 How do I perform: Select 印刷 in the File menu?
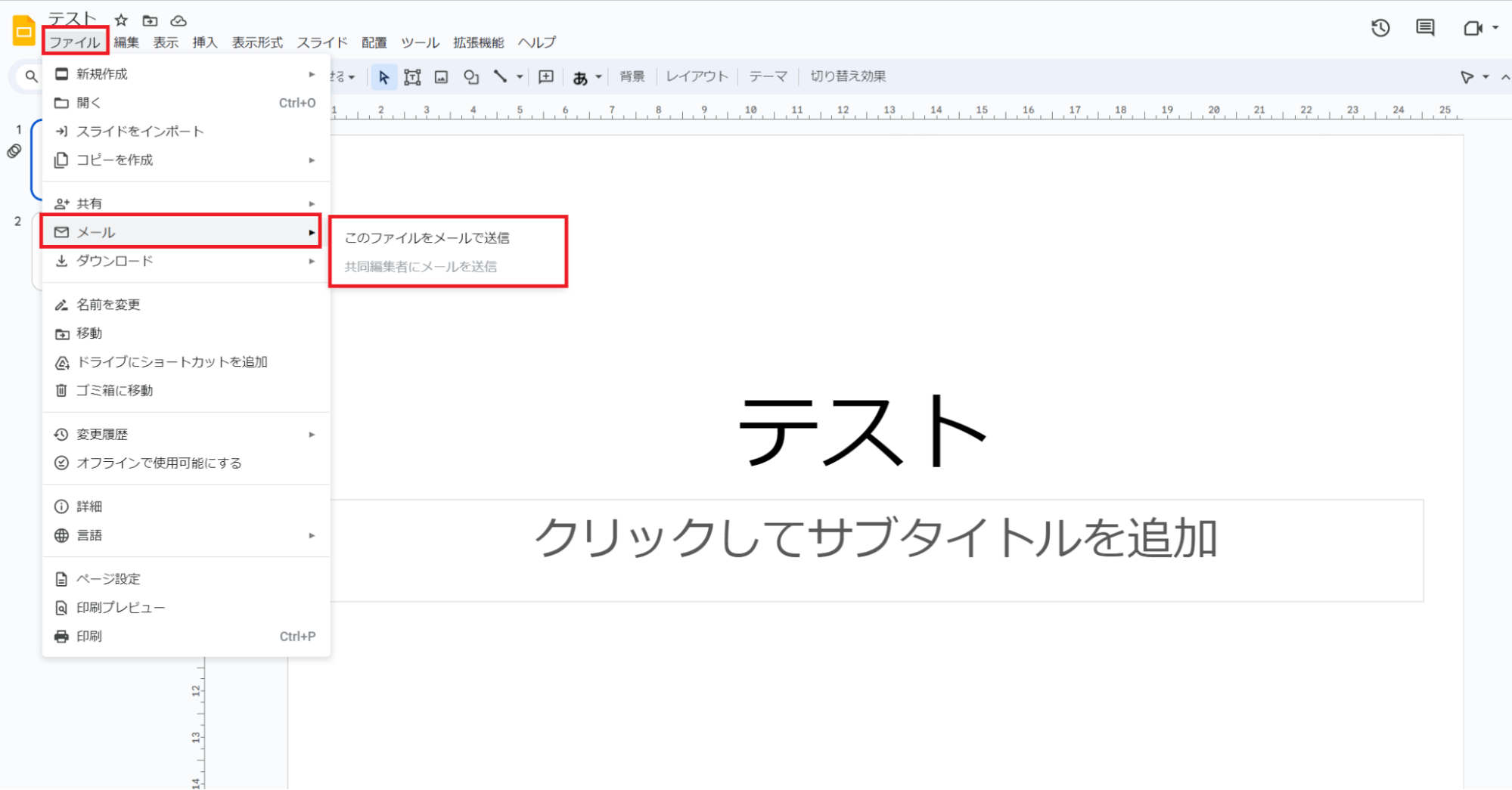89,637
